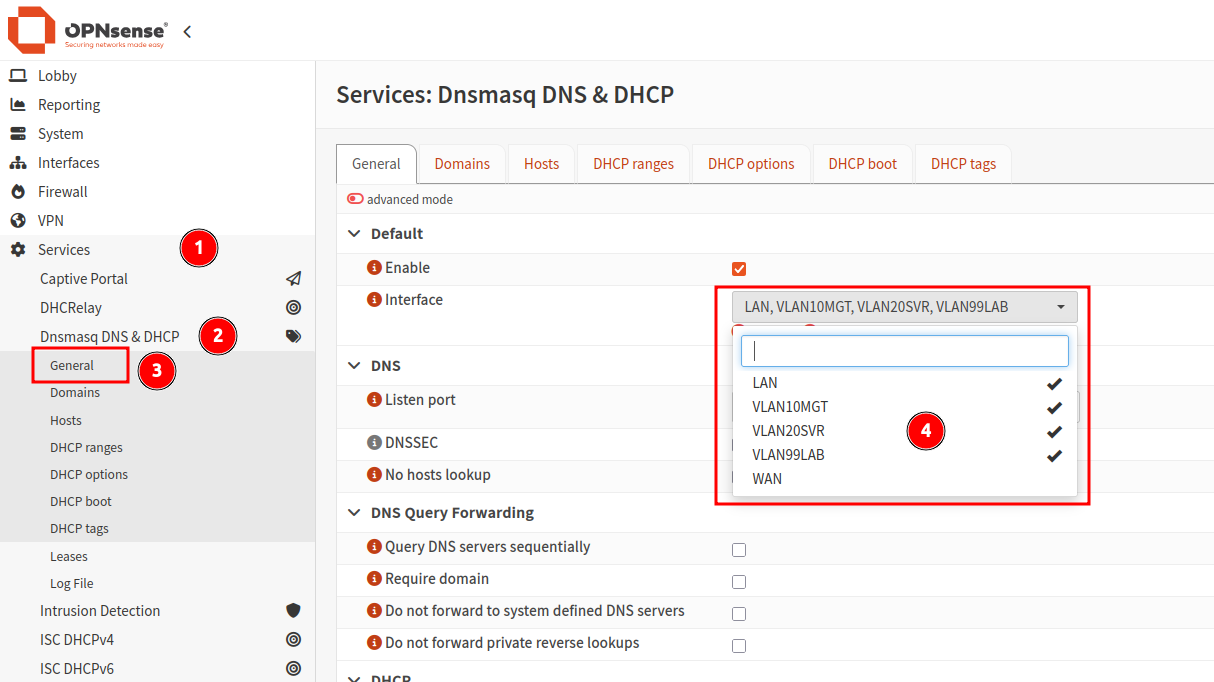Toggle the advanced mode switch
1214x682 pixels.
pyautogui.click(x=355, y=199)
